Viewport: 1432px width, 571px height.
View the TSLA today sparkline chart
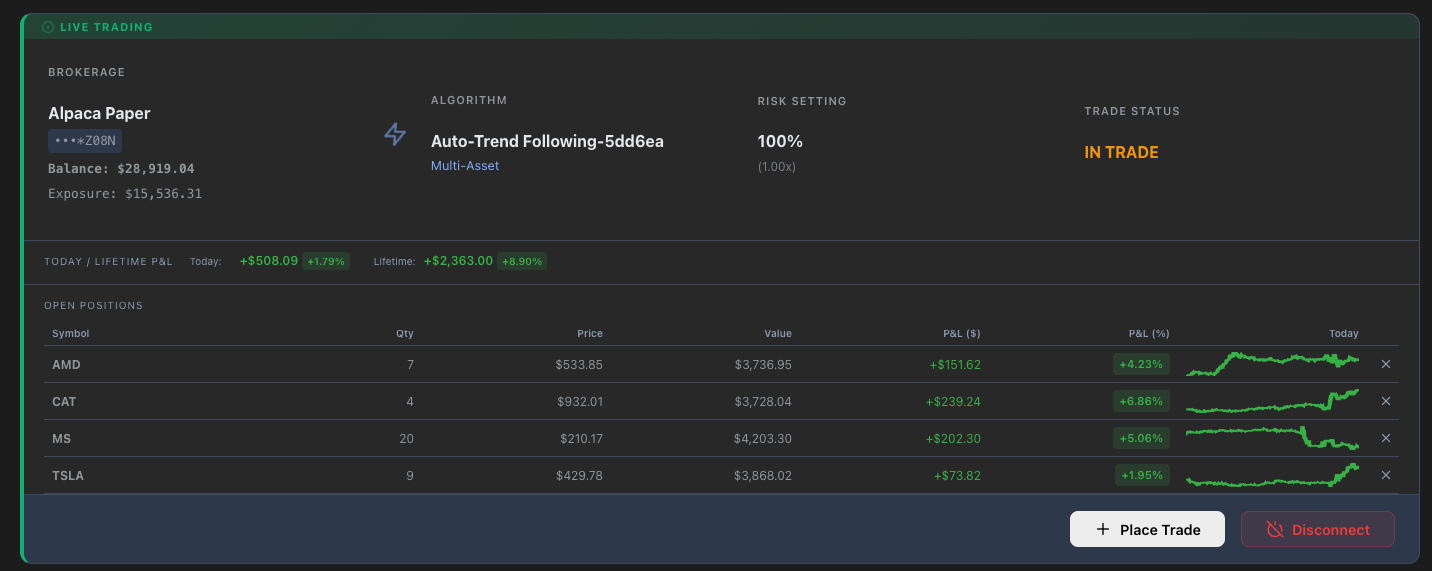coord(1272,475)
